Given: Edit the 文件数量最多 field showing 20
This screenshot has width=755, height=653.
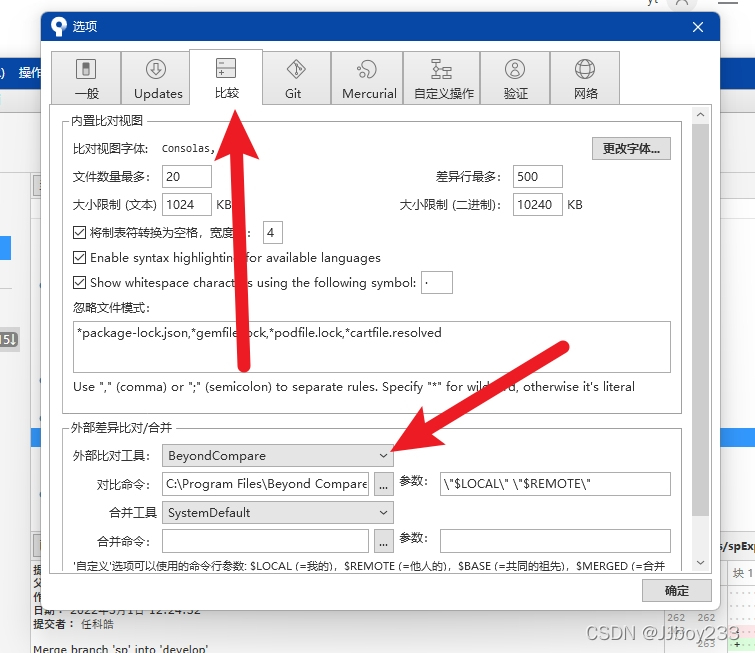Looking at the screenshot, I should click(187, 177).
